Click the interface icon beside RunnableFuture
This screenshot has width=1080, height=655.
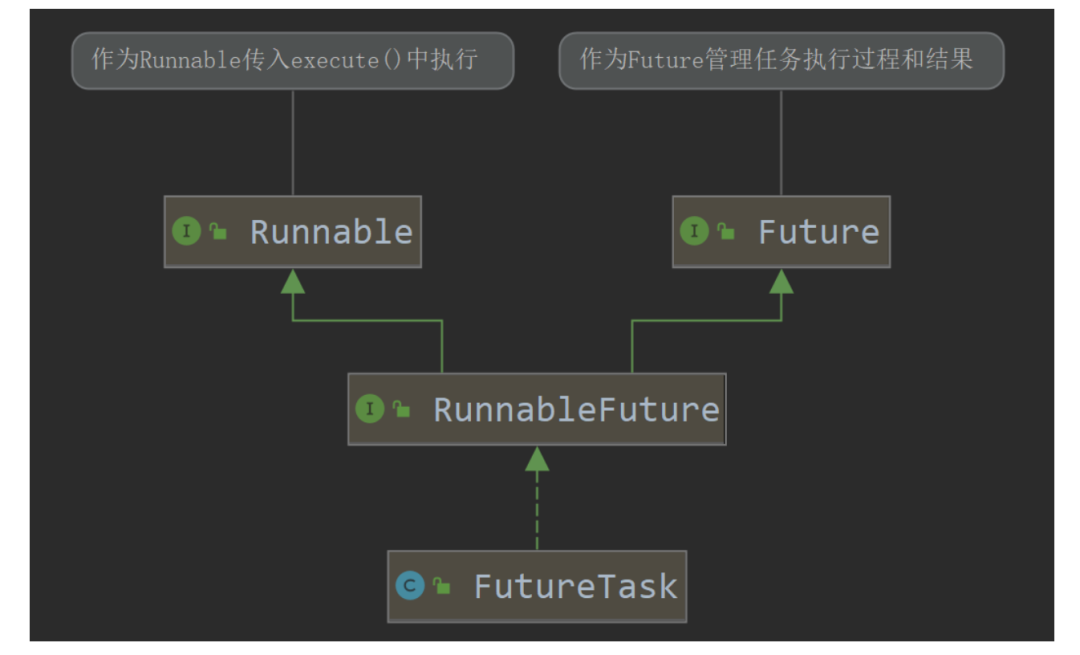click(370, 409)
